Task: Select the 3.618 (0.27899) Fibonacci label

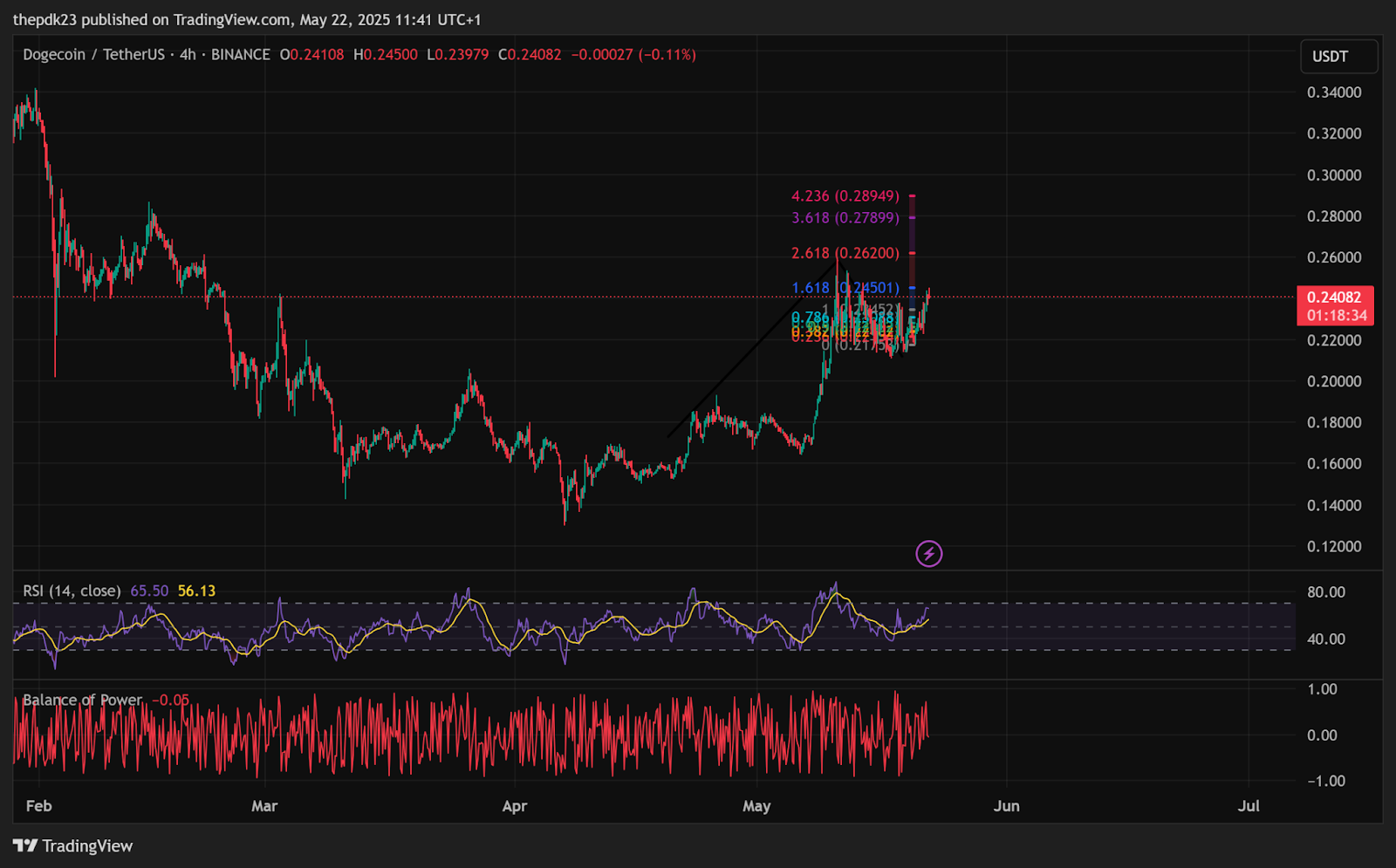Action: [x=845, y=217]
